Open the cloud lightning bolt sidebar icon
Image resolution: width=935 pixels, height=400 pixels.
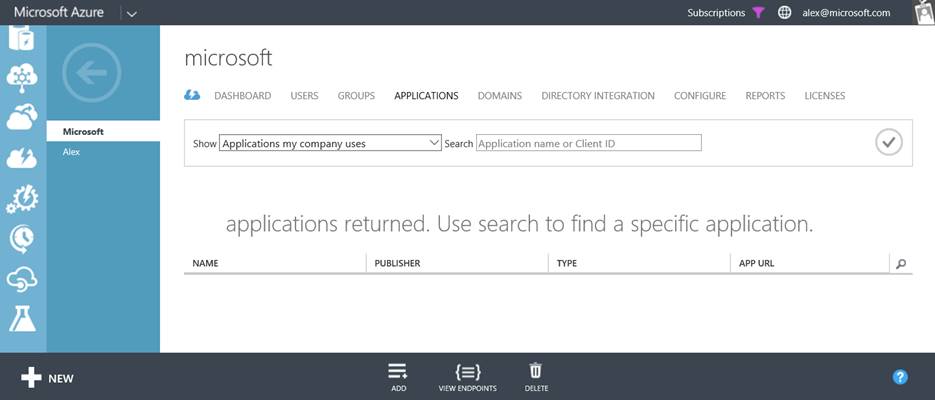pos(22,158)
